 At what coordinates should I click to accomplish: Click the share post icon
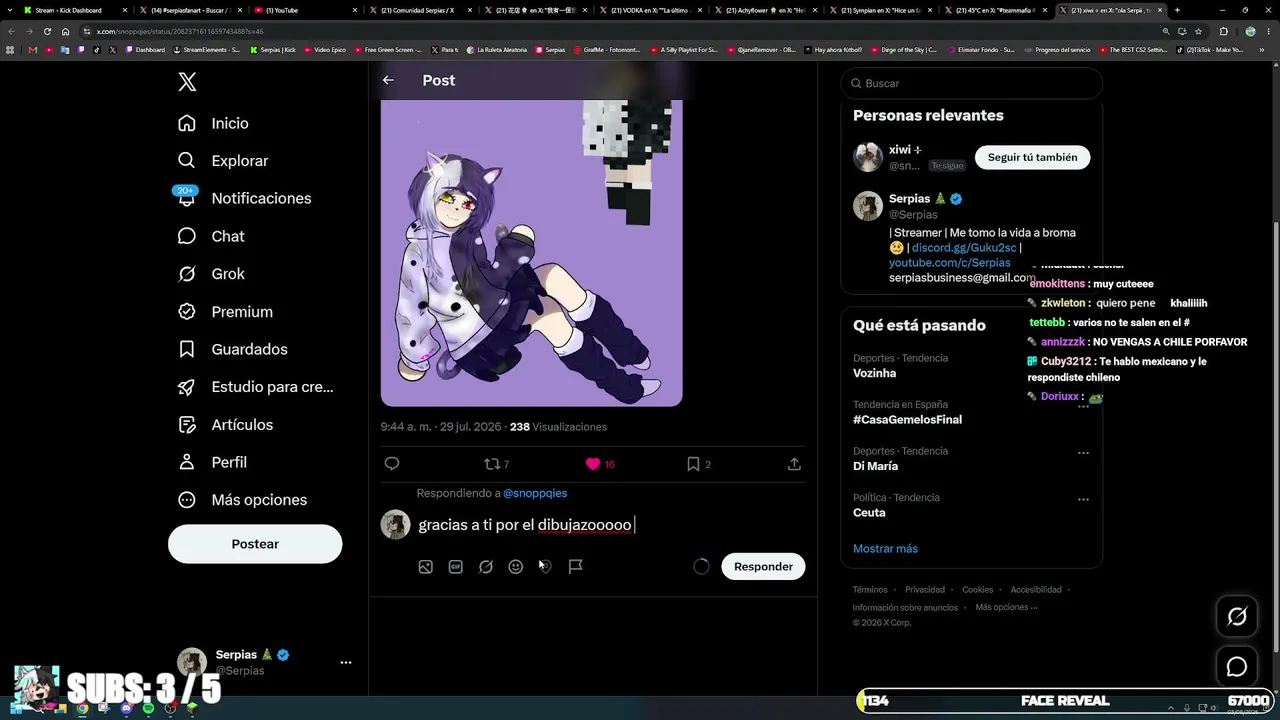click(794, 464)
